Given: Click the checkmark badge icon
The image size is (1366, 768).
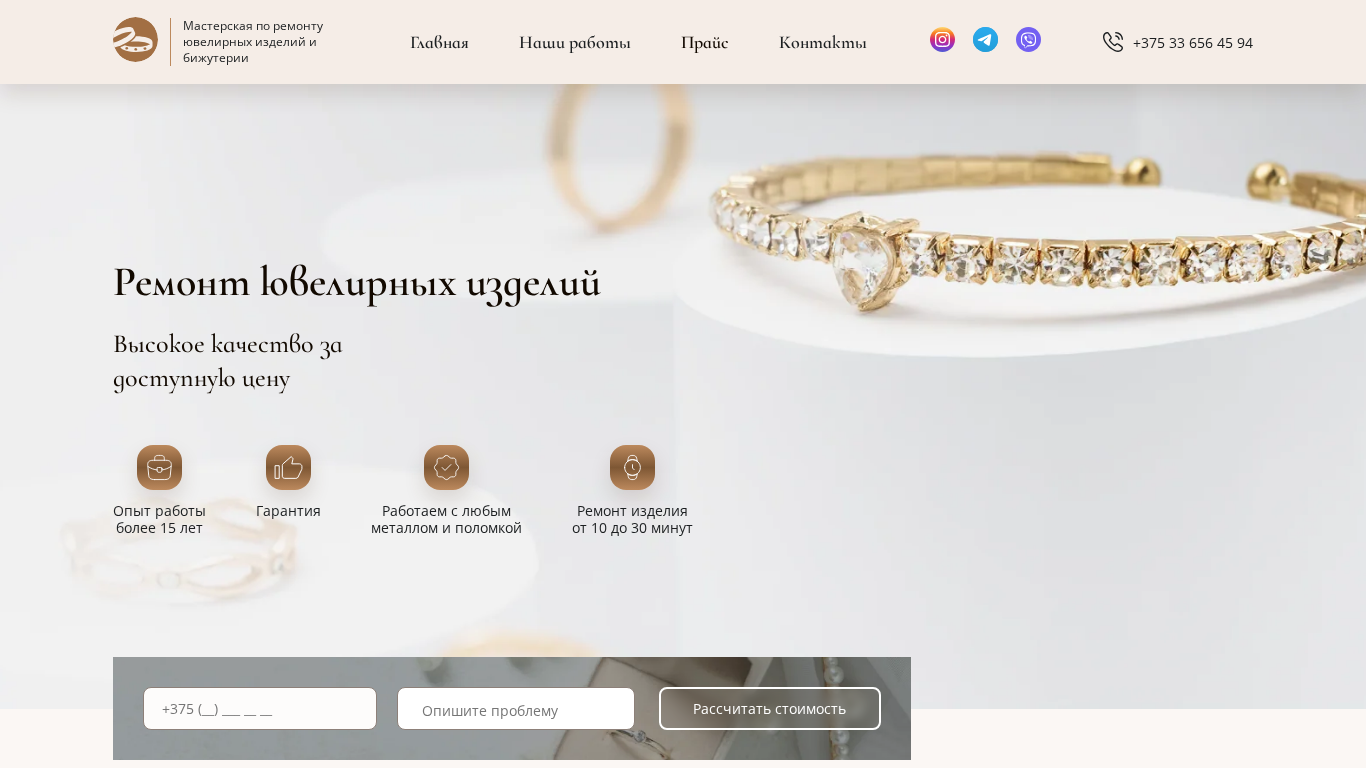Looking at the screenshot, I should pyautogui.click(x=446, y=467).
